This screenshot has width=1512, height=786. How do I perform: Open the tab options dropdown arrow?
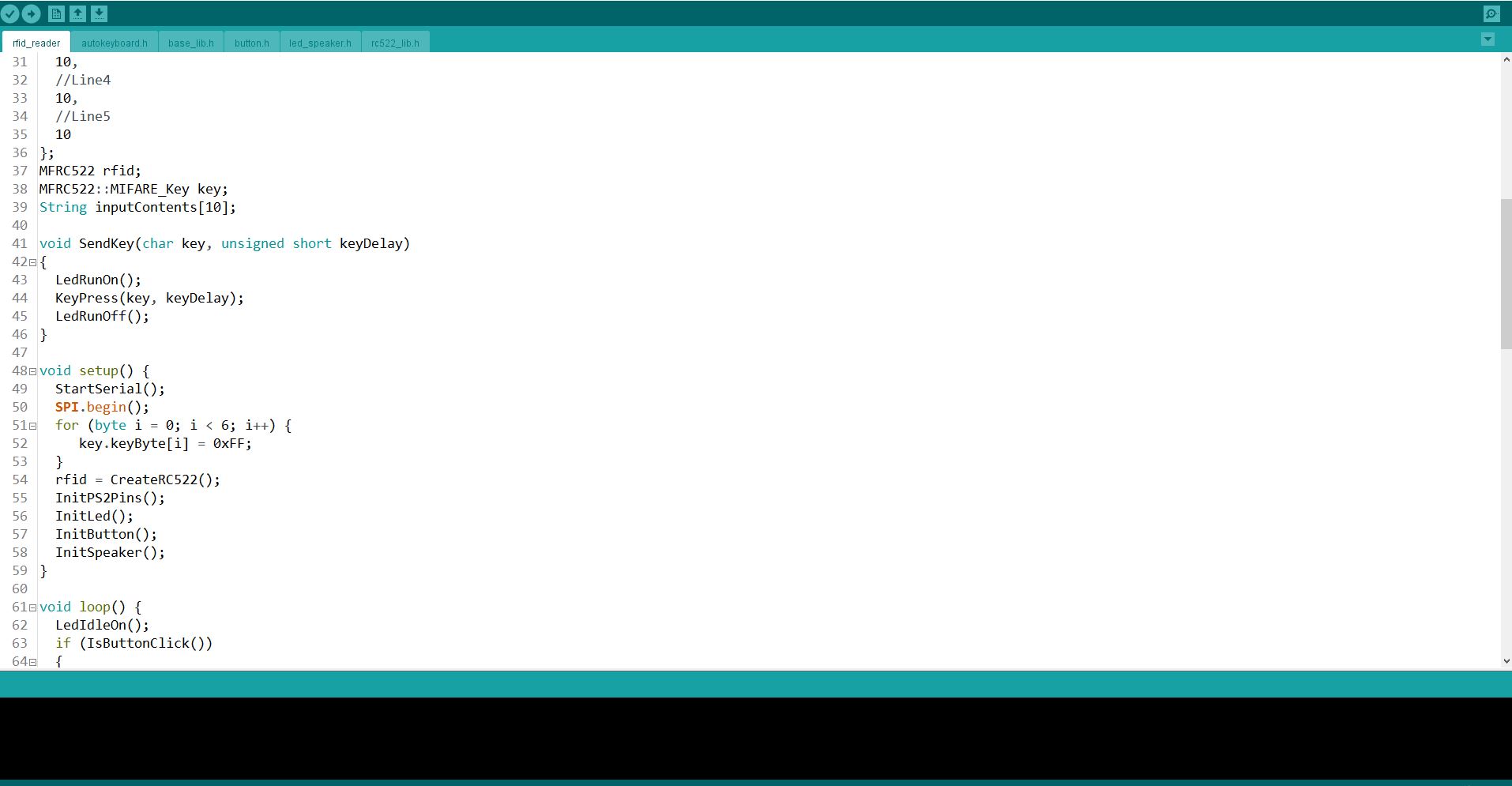(1488, 39)
